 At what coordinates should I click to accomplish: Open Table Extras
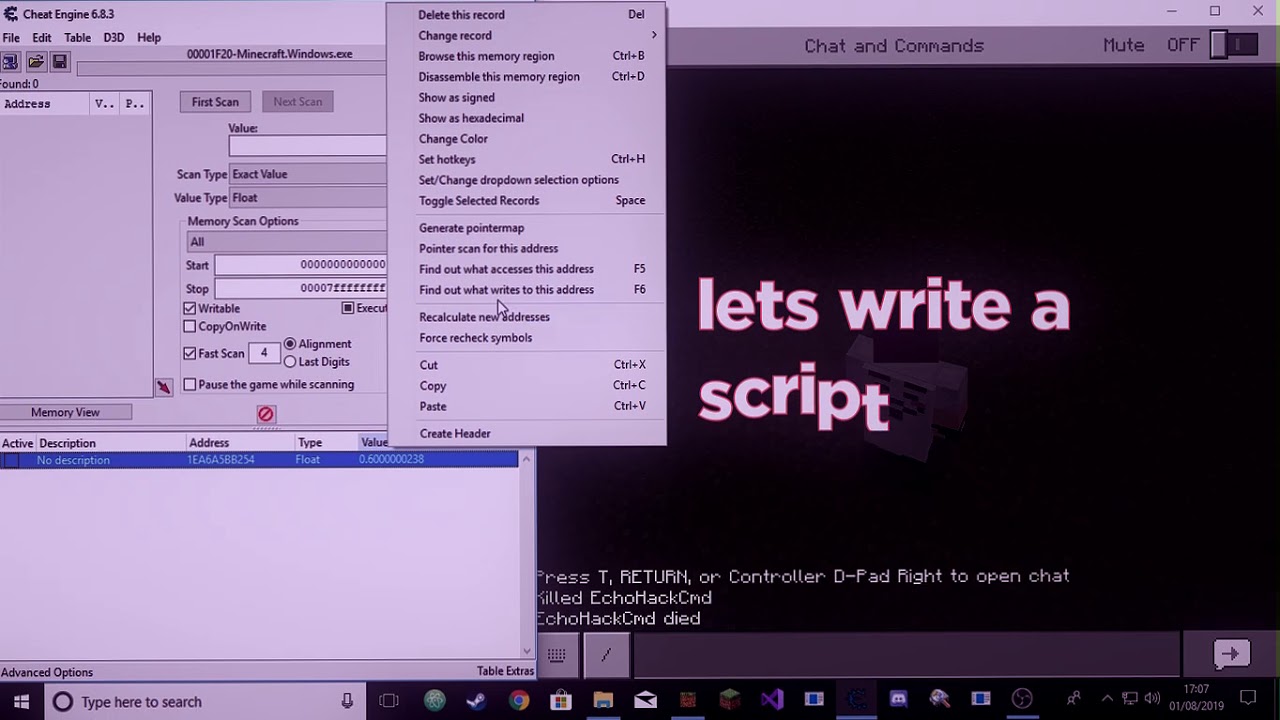[505, 671]
